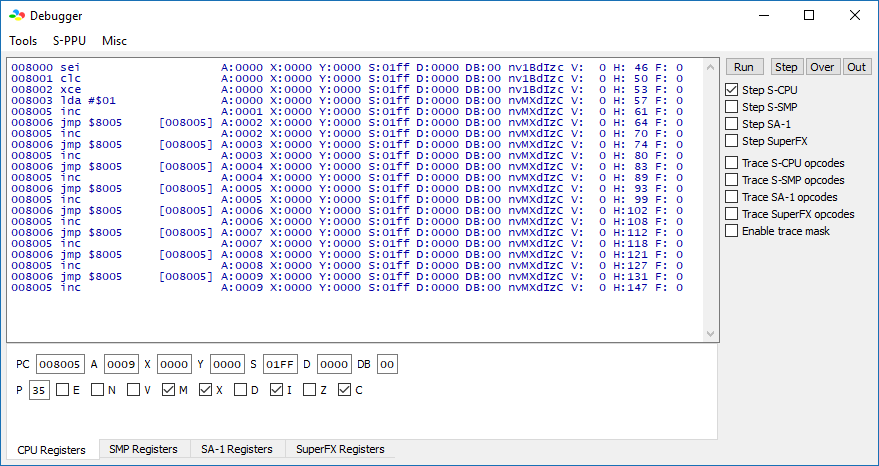Click the Out button
This screenshot has height=466, width=879.
pyautogui.click(x=857, y=67)
